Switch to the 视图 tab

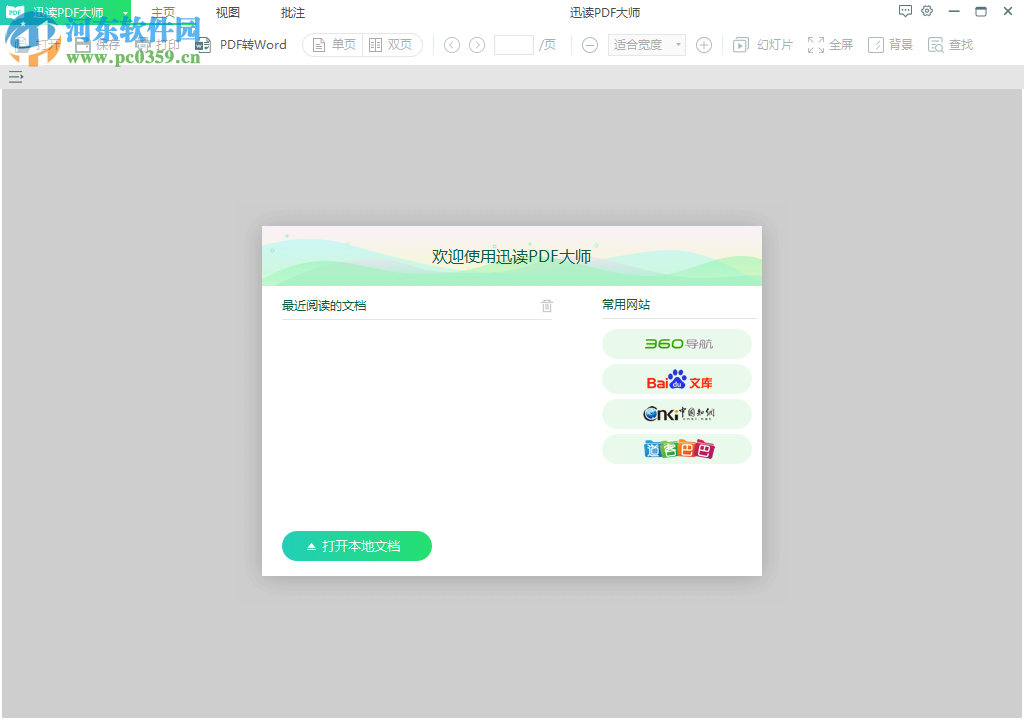tap(228, 12)
